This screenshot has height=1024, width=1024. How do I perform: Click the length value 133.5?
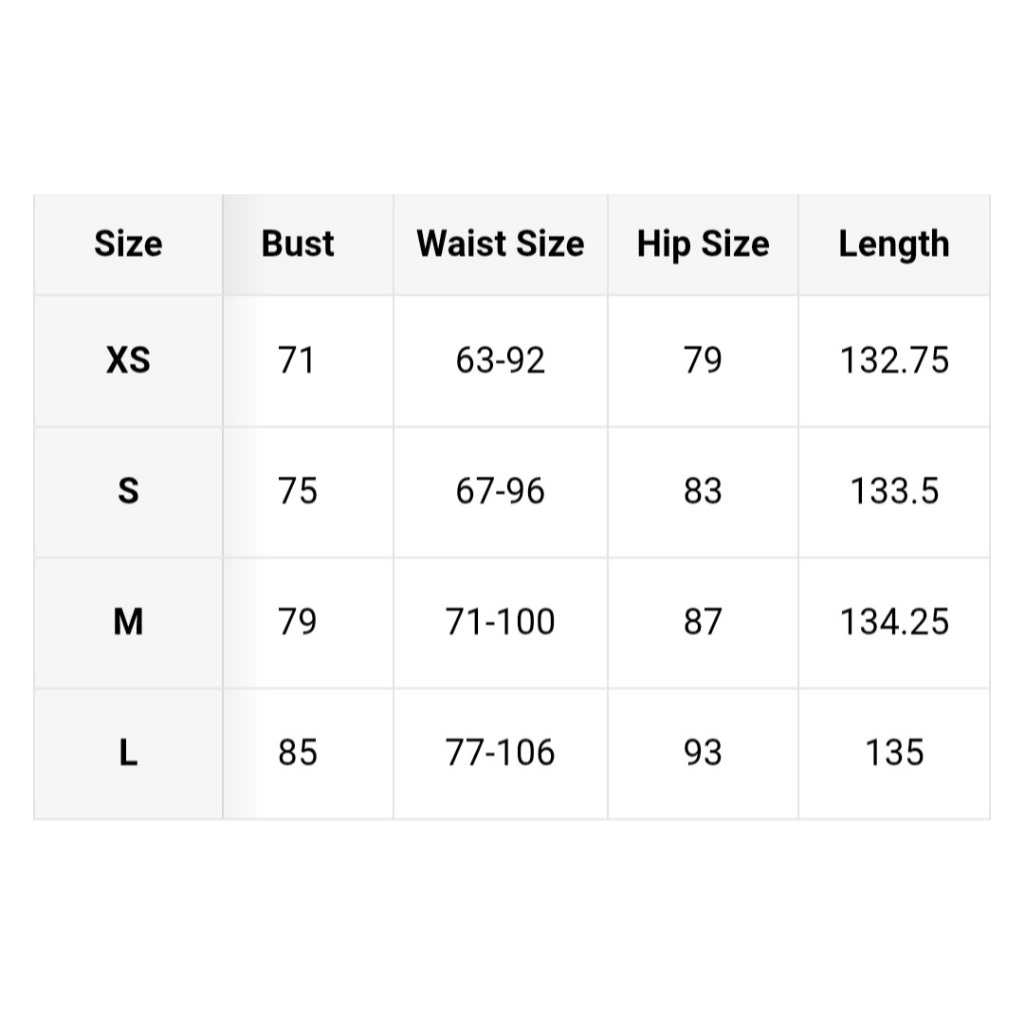click(x=894, y=491)
